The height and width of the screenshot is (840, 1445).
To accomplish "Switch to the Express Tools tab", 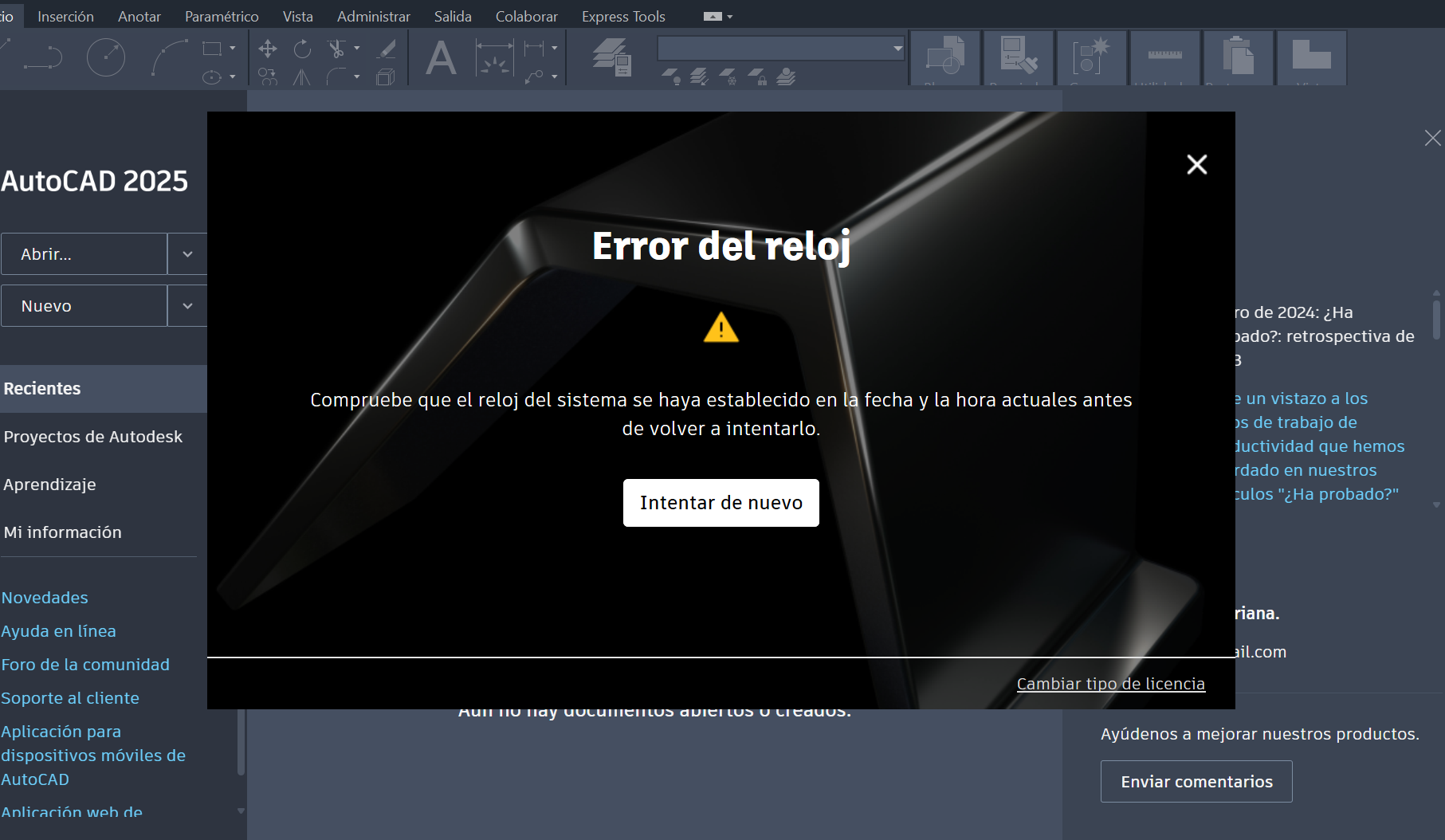I will tap(622, 15).
